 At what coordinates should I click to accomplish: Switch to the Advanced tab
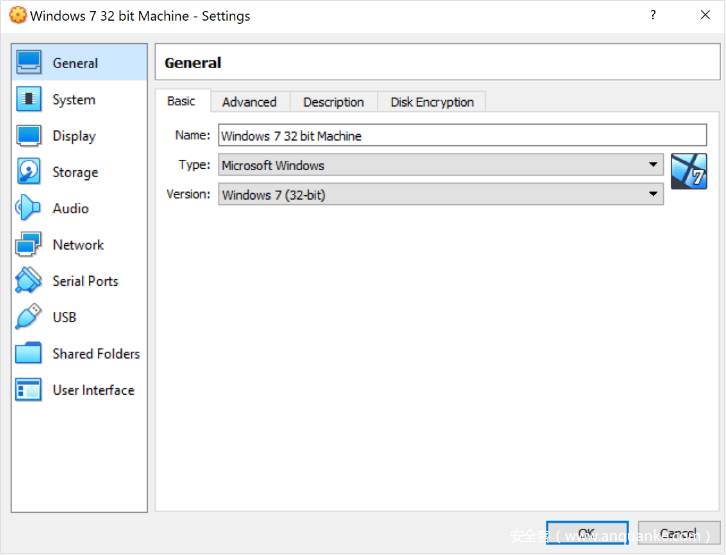point(249,102)
